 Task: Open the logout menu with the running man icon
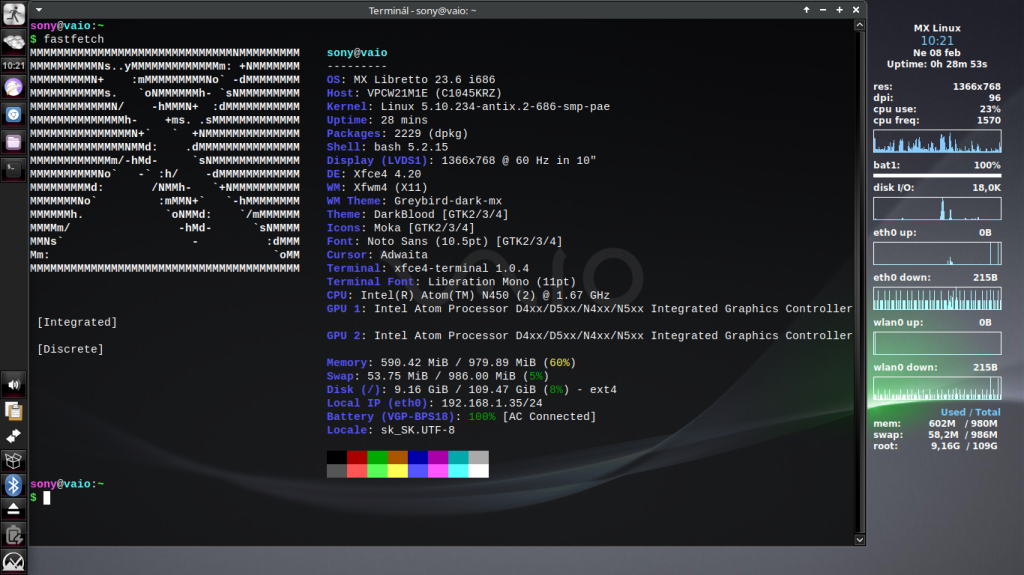(14, 13)
